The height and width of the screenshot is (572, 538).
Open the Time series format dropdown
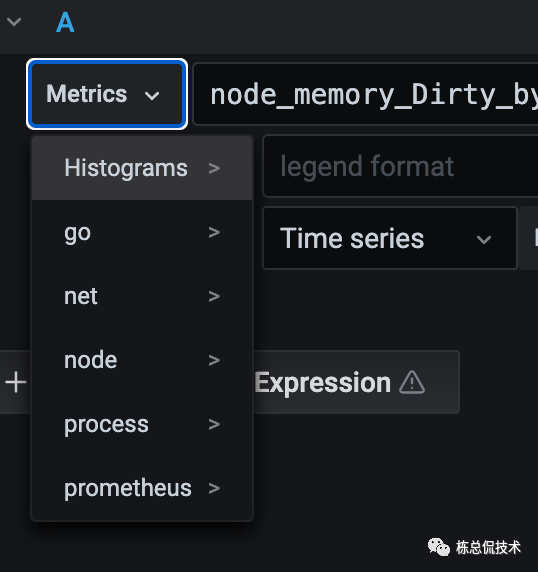[x=390, y=238]
